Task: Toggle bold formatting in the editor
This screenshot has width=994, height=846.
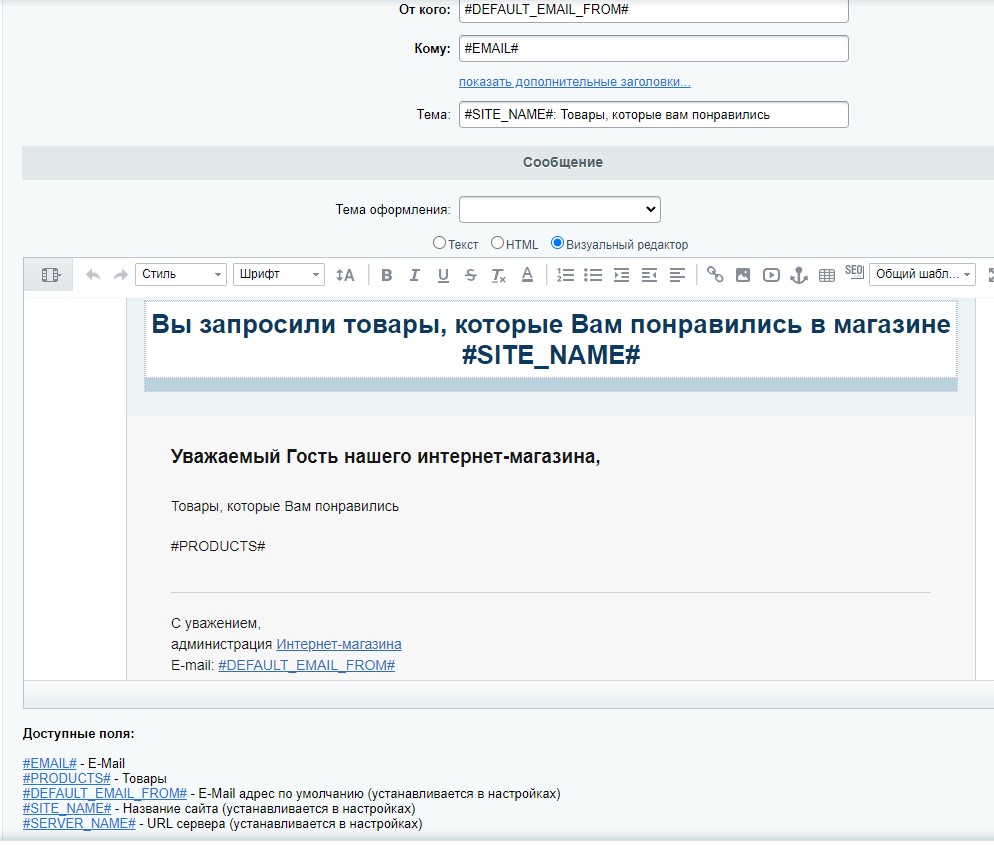Action: pyautogui.click(x=387, y=275)
